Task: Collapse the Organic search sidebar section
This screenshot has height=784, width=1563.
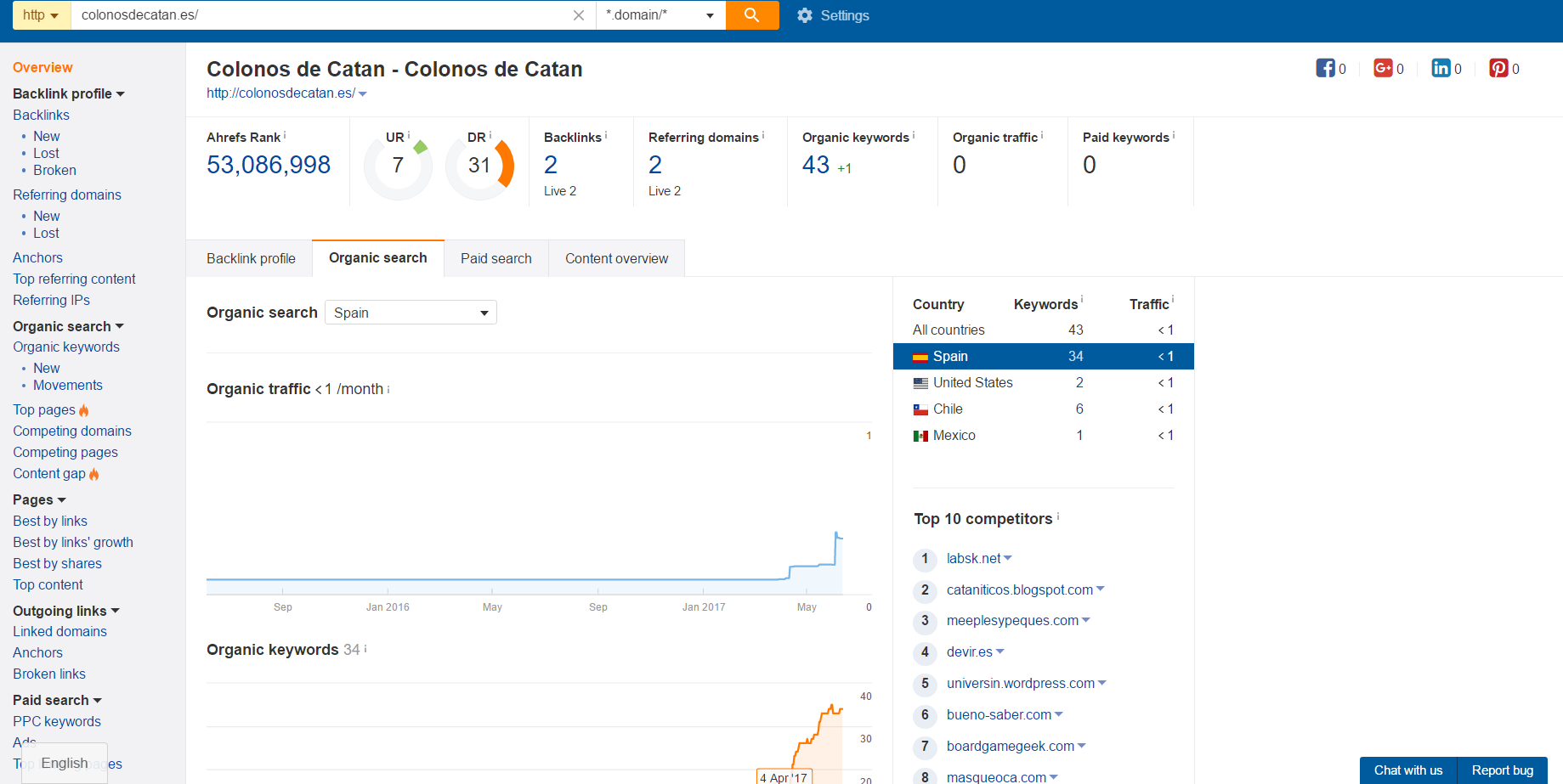Action: [x=120, y=326]
